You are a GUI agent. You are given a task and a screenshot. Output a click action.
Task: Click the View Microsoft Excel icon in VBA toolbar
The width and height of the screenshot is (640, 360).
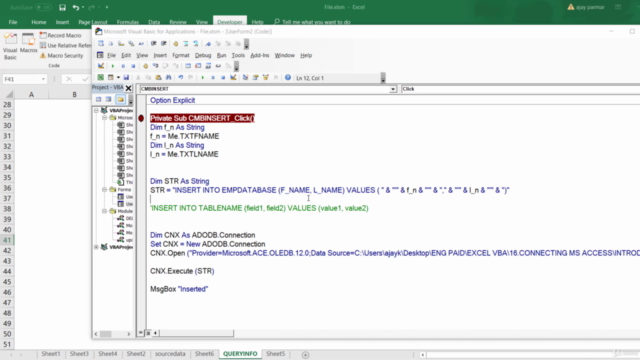(100, 78)
